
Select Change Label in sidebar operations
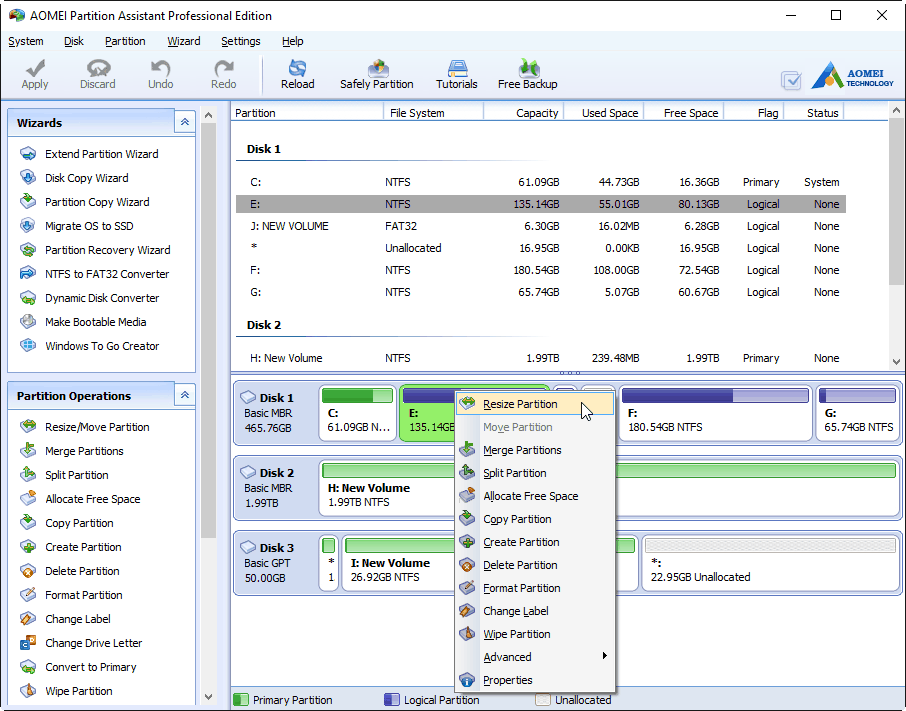[77, 619]
